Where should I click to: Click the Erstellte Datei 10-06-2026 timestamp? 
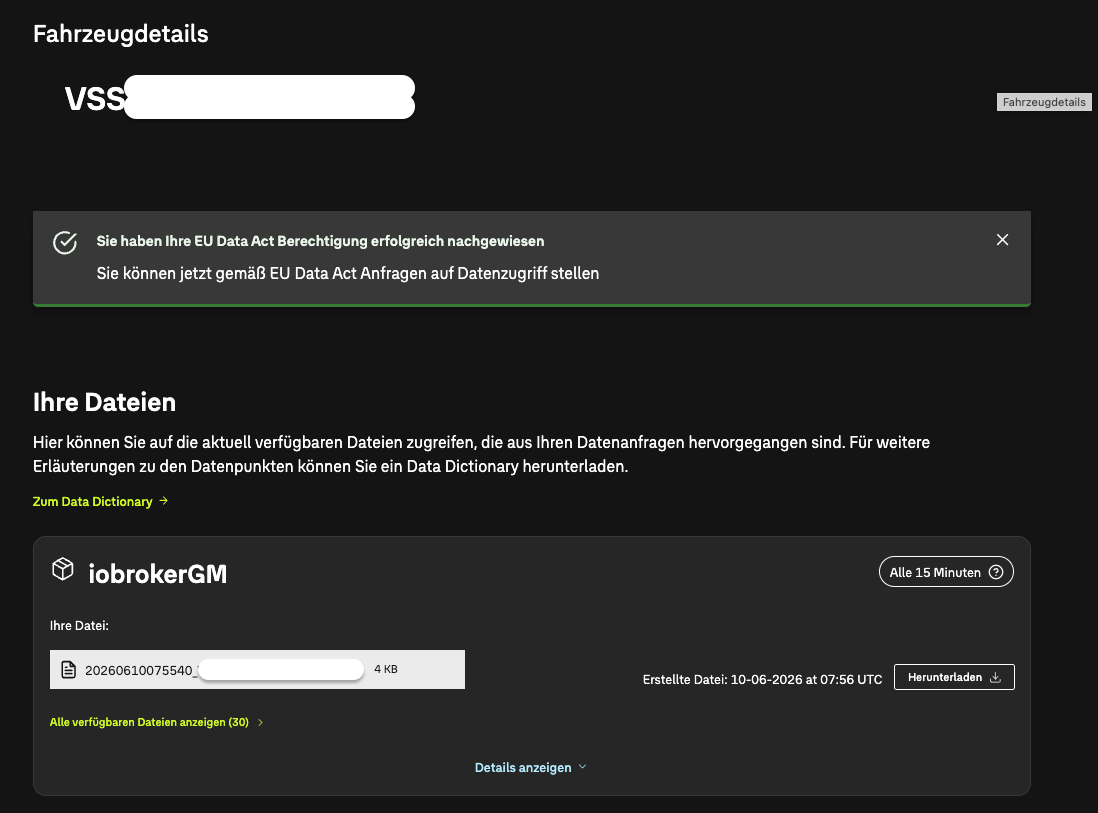pyautogui.click(x=763, y=679)
